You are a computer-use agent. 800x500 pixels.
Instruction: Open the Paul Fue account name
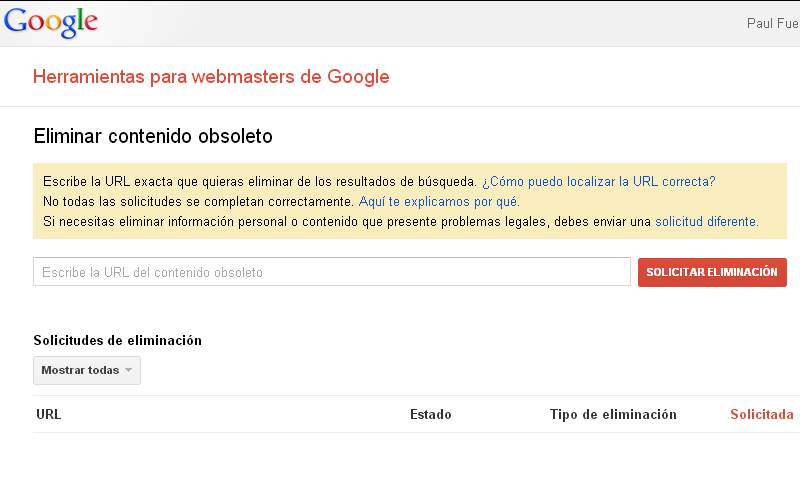click(773, 23)
